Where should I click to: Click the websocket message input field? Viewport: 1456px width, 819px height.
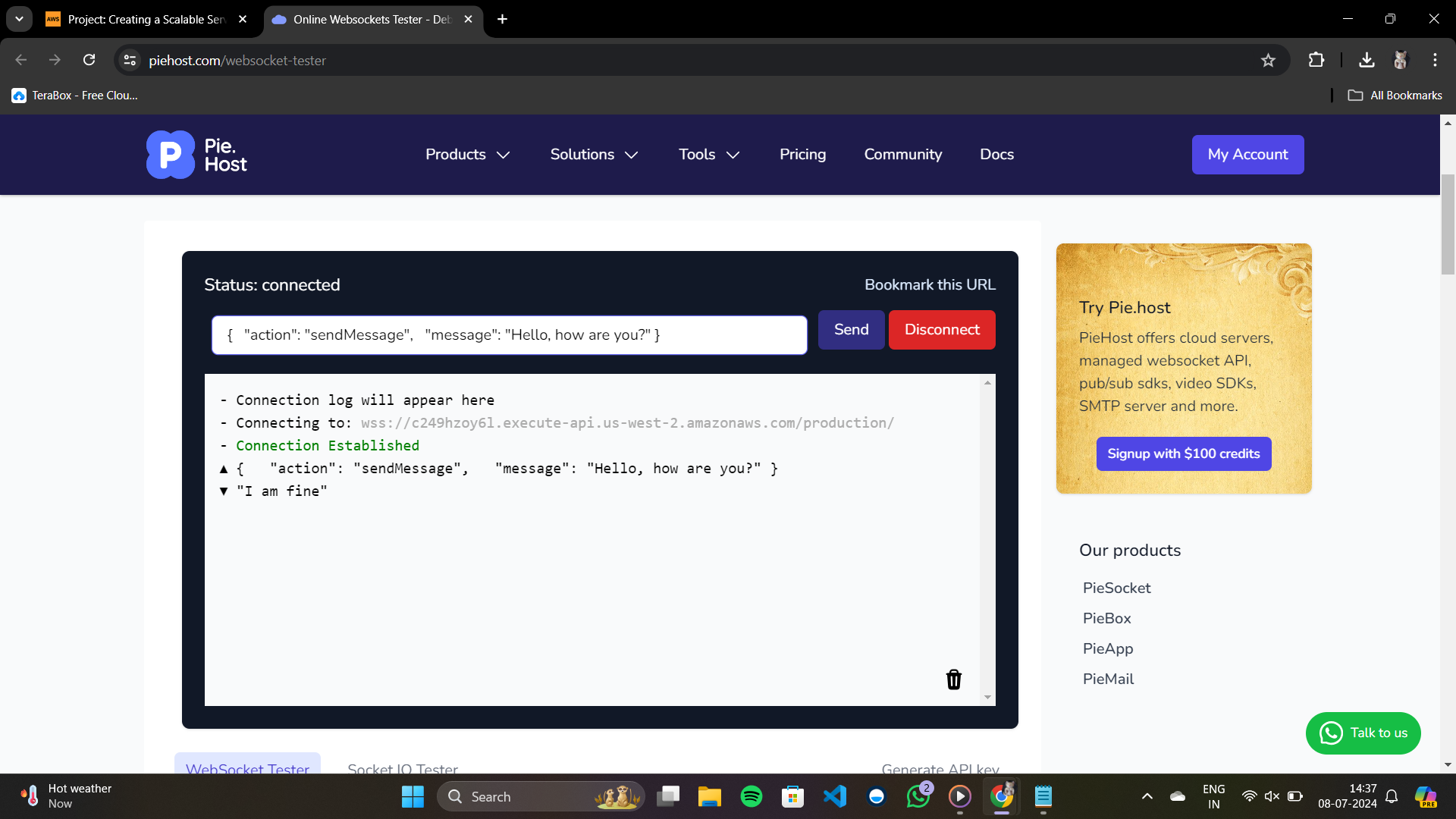(x=508, y=335)
